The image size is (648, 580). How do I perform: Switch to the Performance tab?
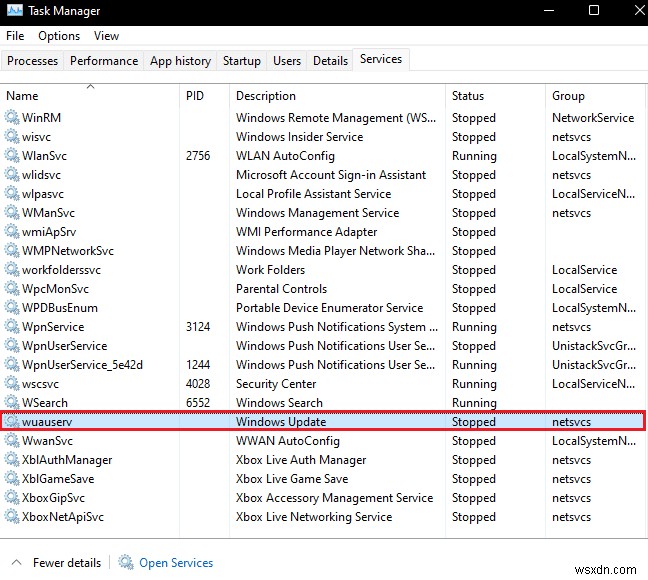click(x=104, y=61)
